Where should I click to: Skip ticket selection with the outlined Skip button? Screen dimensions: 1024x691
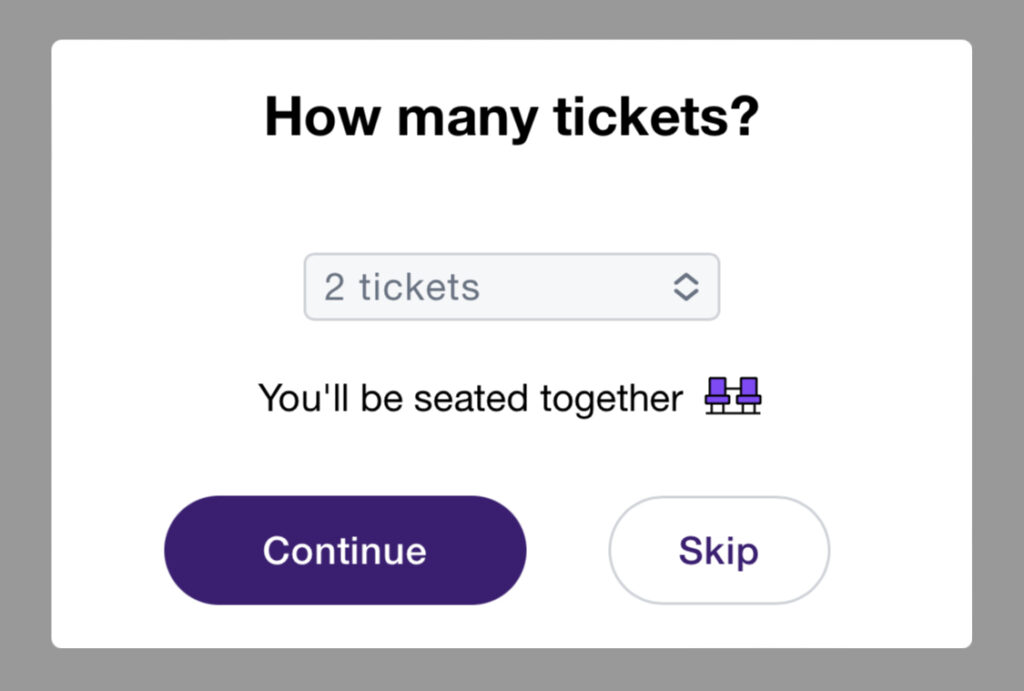coord(718,550)
